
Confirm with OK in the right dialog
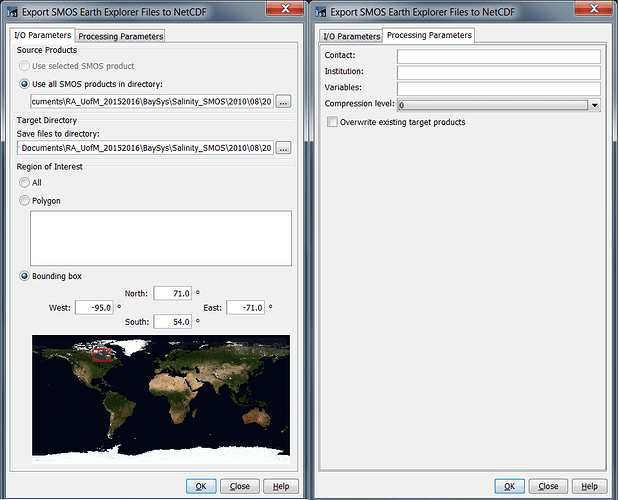coord(510,486)
